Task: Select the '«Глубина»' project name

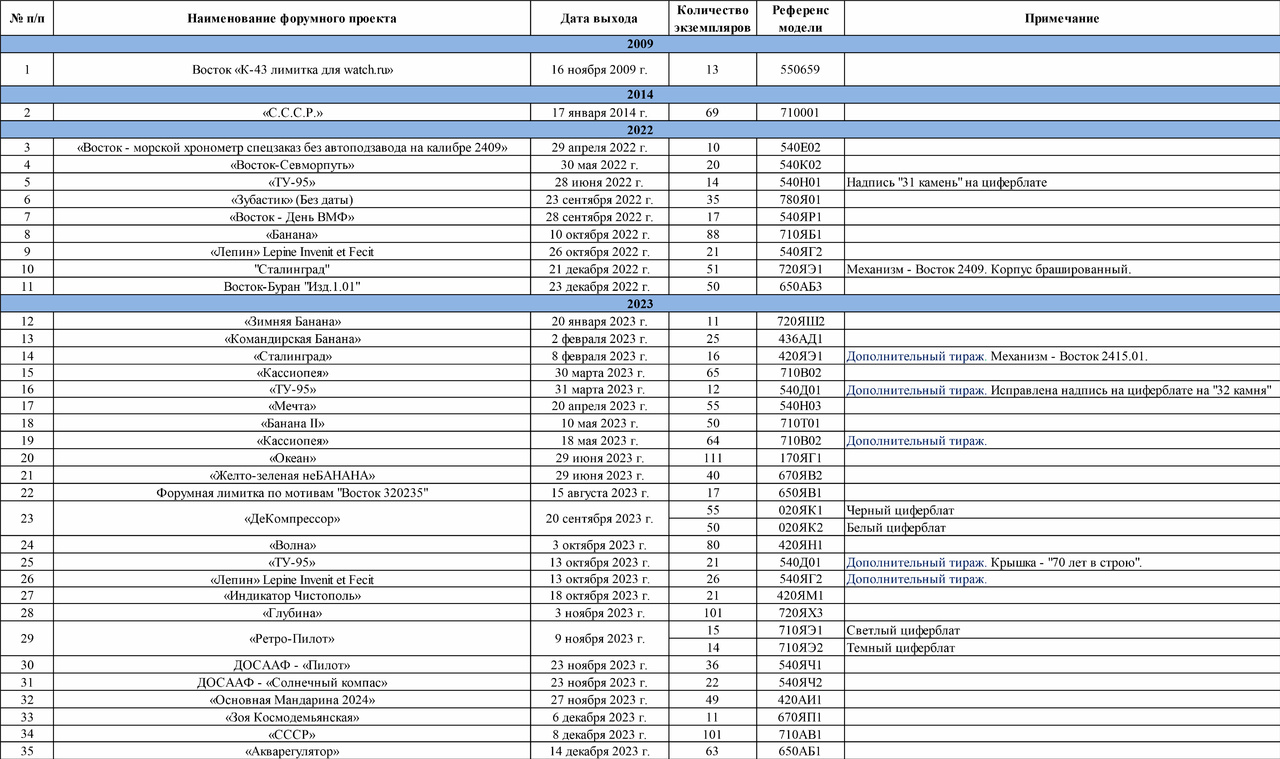Action: point(292,613)
